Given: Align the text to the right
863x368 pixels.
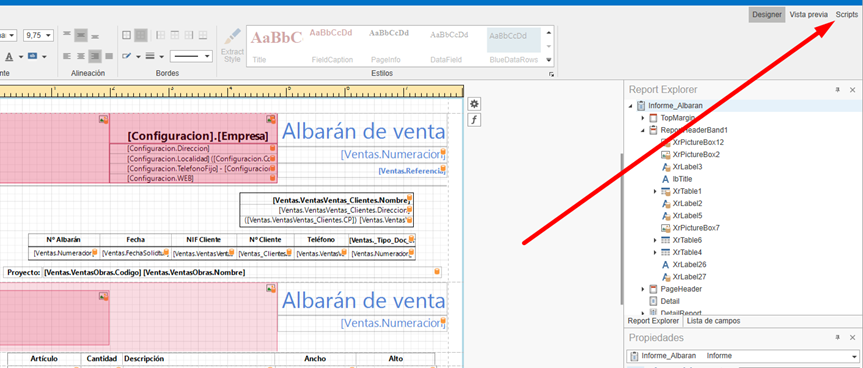Looking at the screenshot, I should [95, 56].
